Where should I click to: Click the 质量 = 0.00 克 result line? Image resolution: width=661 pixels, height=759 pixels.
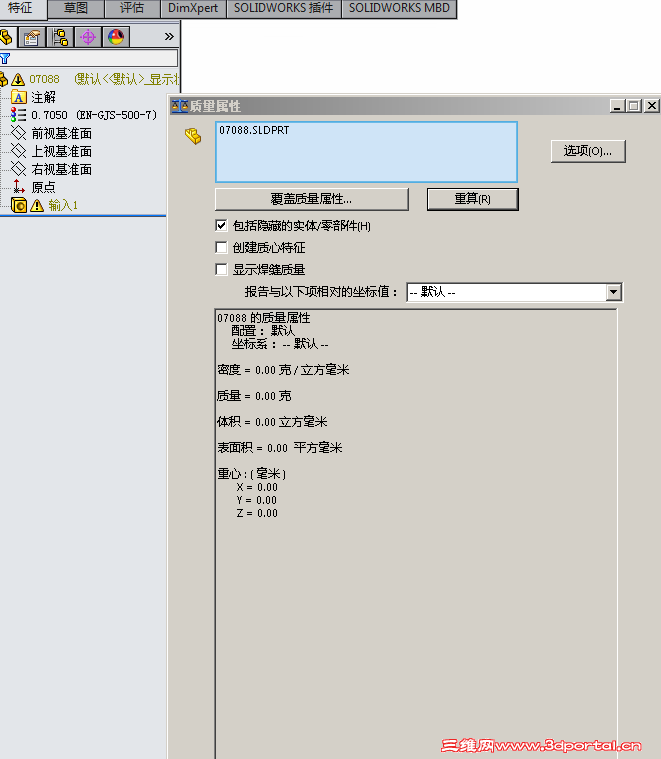point(254,396)
